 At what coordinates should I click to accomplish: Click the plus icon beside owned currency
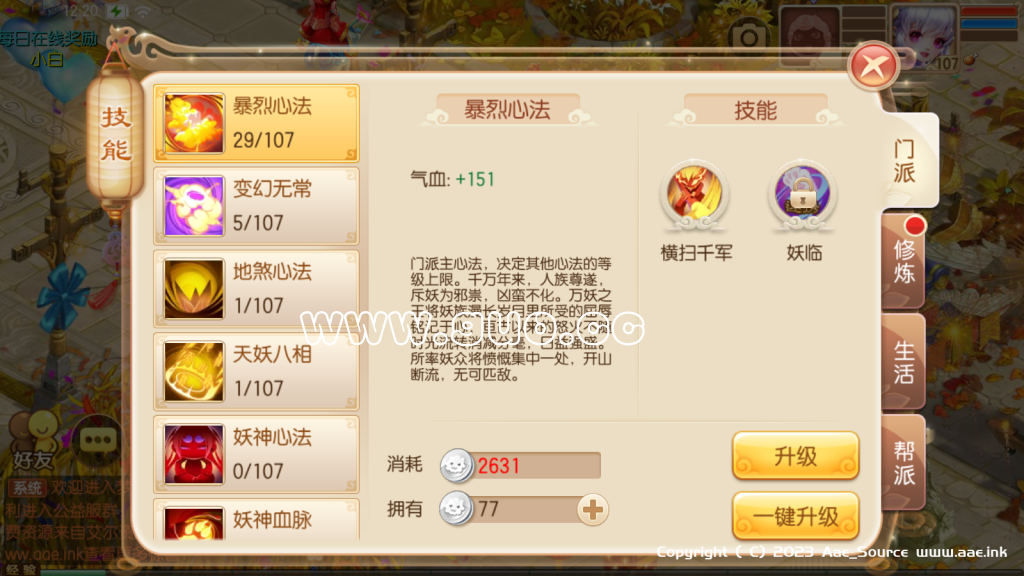[593, 509]
